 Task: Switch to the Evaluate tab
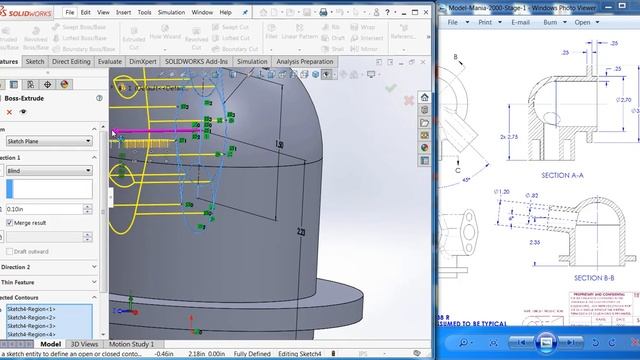tap(109, 62)
